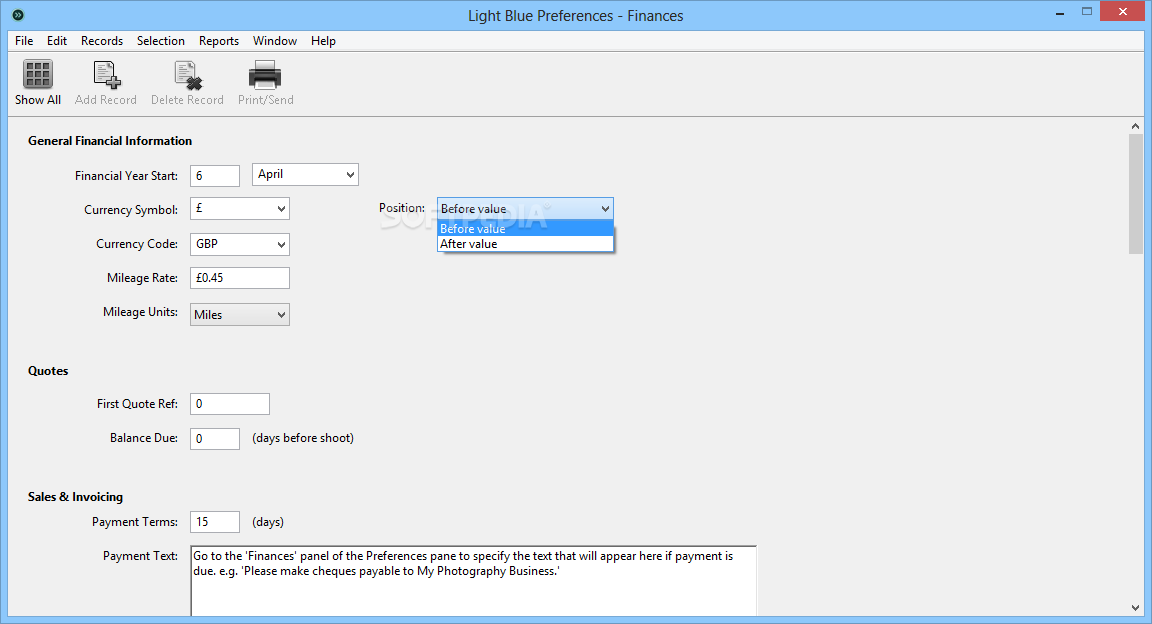The height and width of the screenshot is (624, 1152).
Task: Maximize the Preferences window
Action: [x=1087, y=12]
